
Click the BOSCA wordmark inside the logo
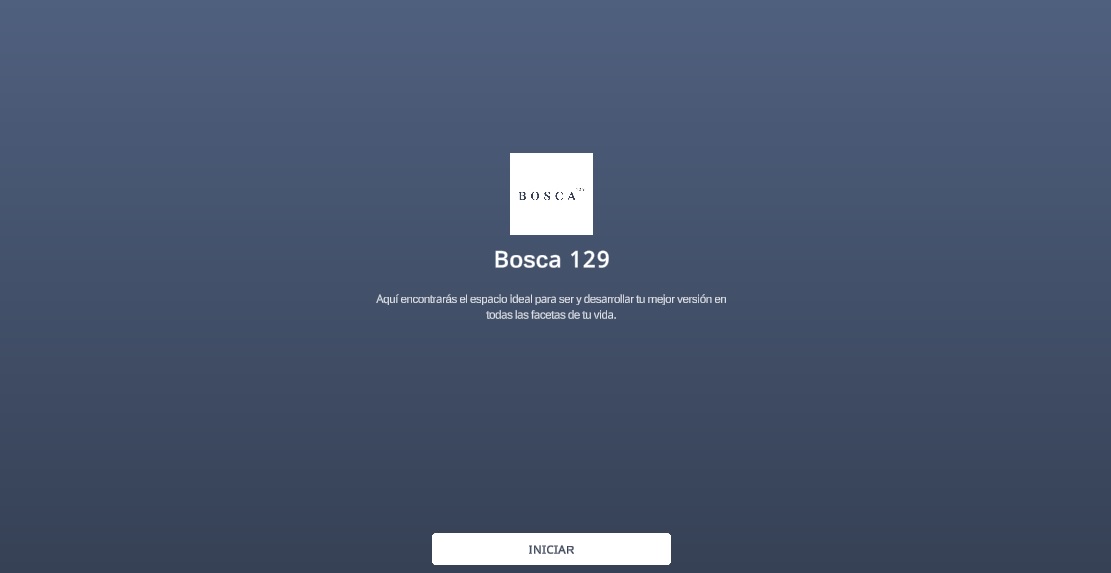[547, 195]
